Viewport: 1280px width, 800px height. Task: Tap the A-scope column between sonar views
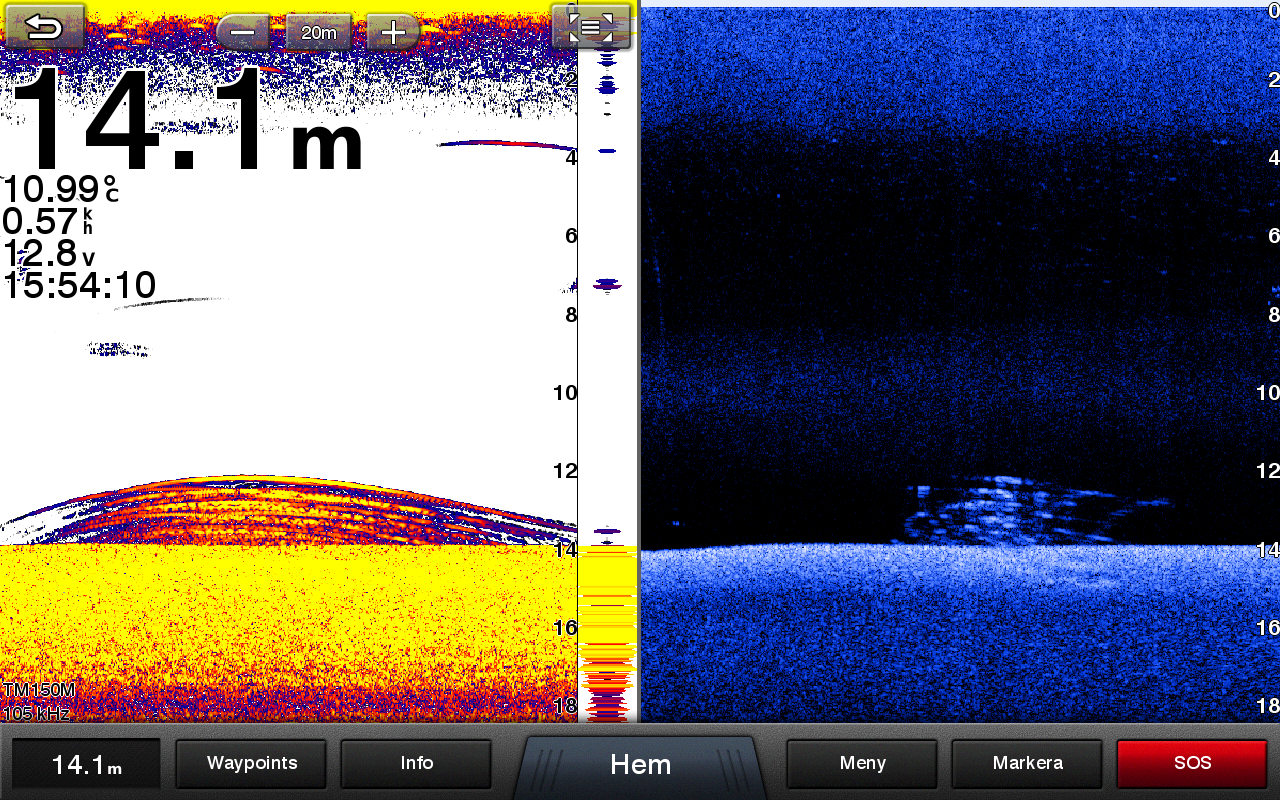click(607, 400)
